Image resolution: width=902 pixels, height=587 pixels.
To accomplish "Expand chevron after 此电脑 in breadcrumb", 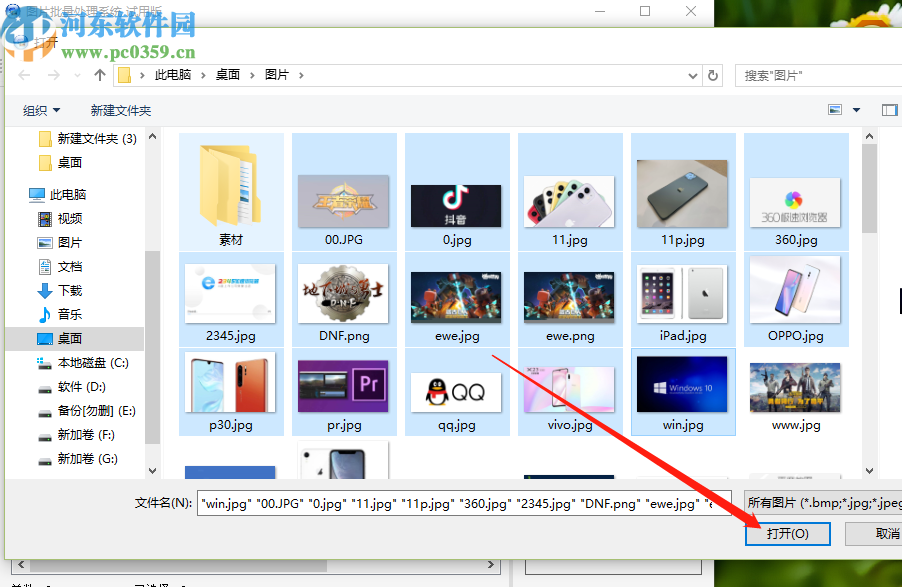I will (203, 75).
